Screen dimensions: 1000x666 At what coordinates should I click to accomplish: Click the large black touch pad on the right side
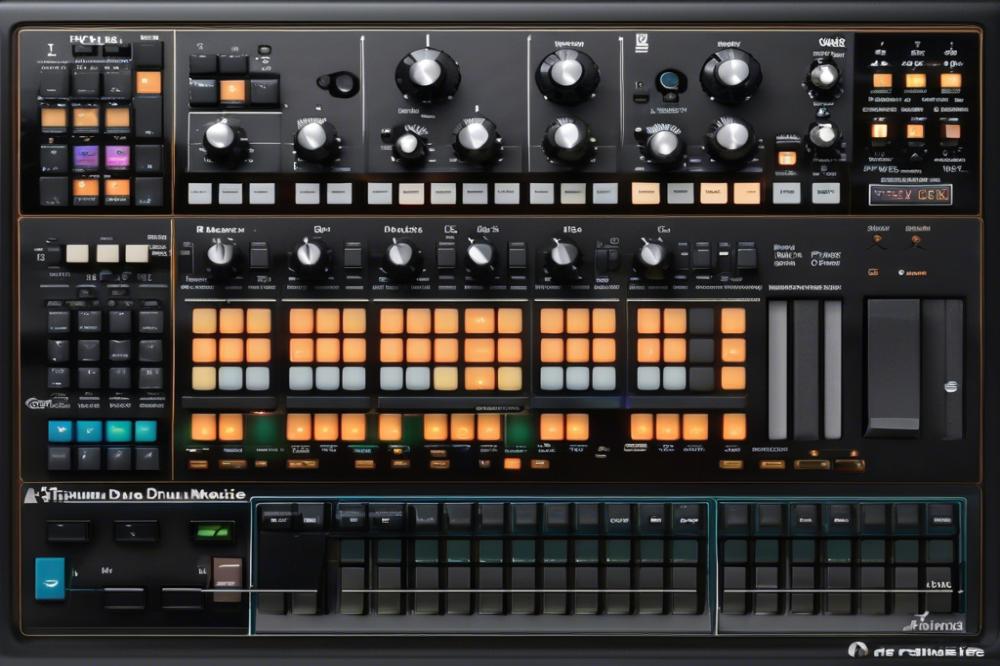pos(893,366)
